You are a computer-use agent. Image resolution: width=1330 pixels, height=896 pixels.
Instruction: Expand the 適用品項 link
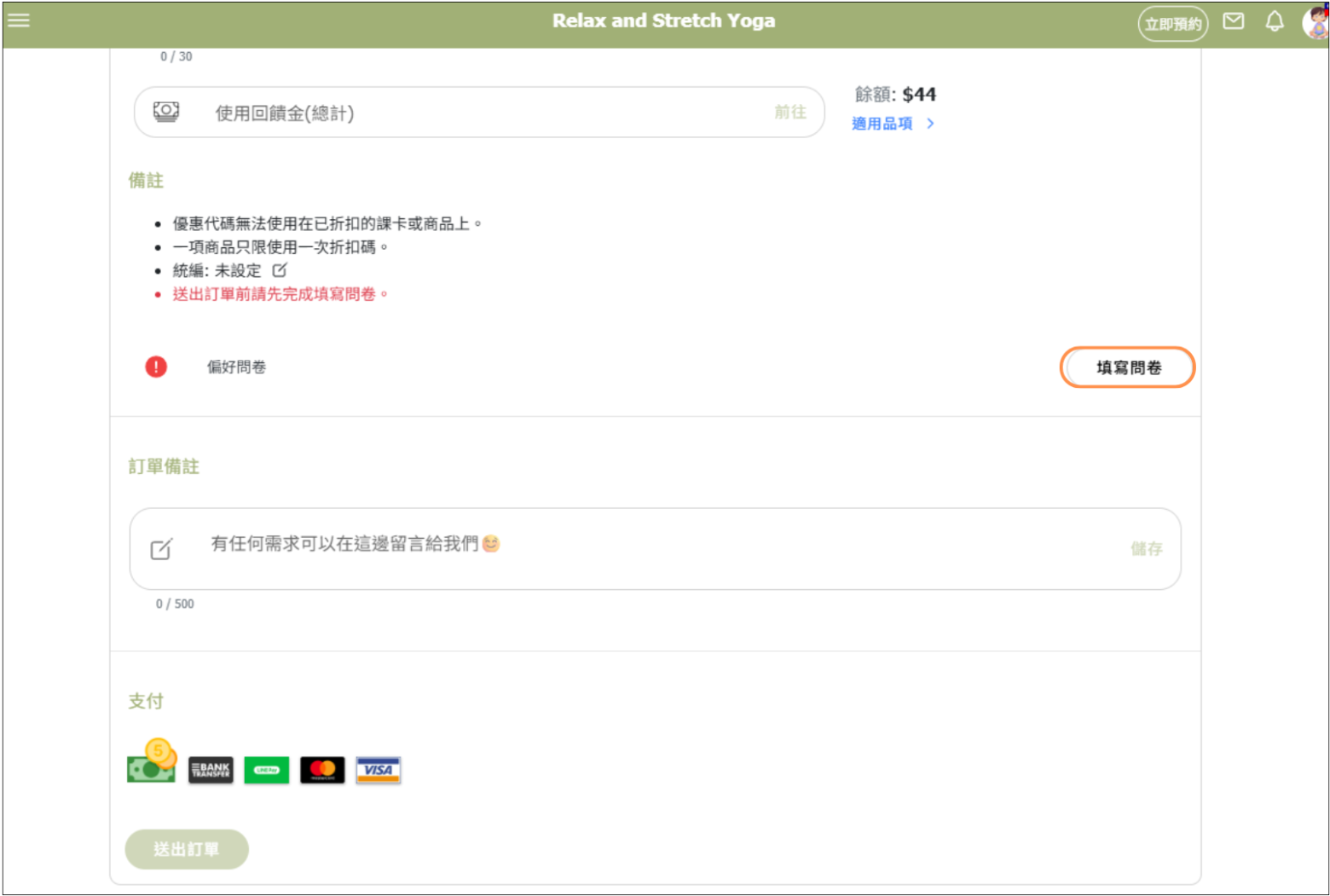point(892,124)
